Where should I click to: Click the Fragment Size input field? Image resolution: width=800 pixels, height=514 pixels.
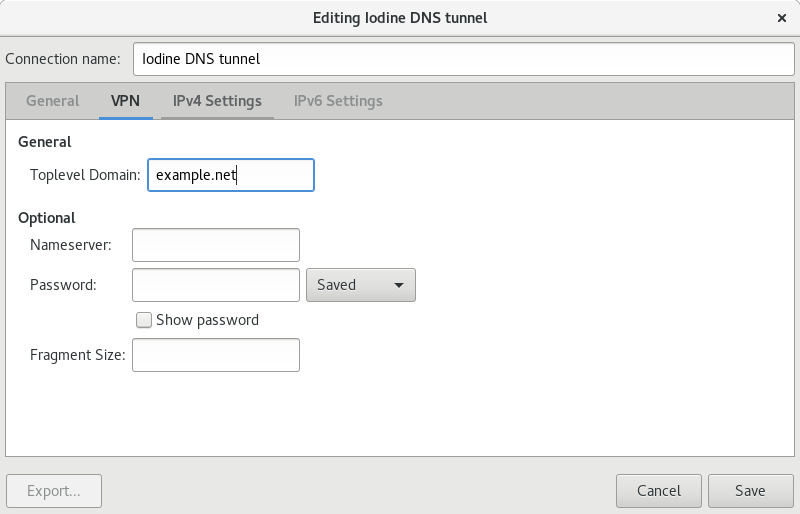(216, 355)
